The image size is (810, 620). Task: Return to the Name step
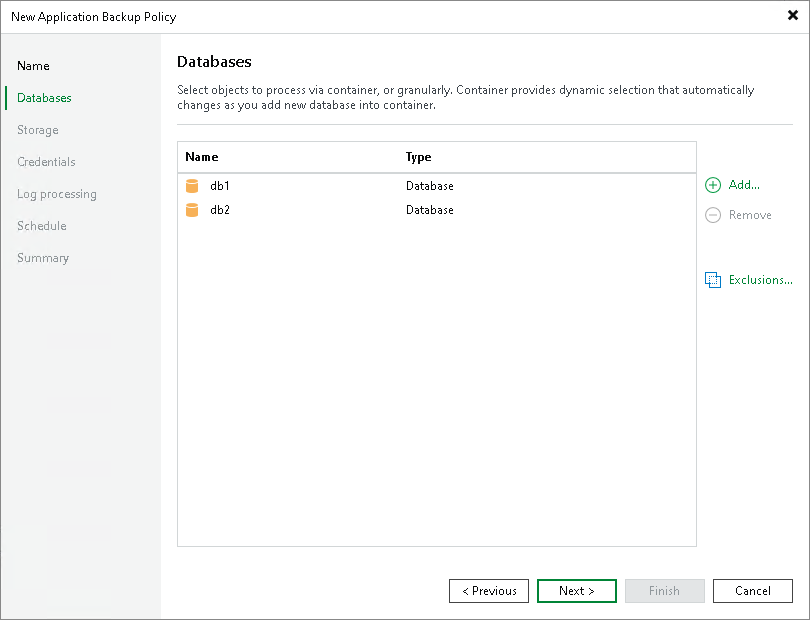coord(33,65)
